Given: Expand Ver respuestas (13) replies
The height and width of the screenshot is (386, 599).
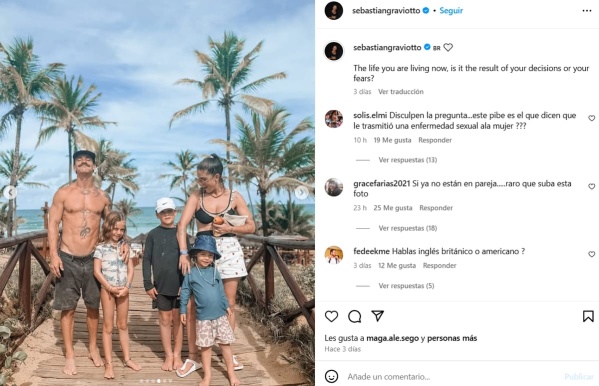Looking at the screenshot, I should pyautogui.click(x=408, y=160).
